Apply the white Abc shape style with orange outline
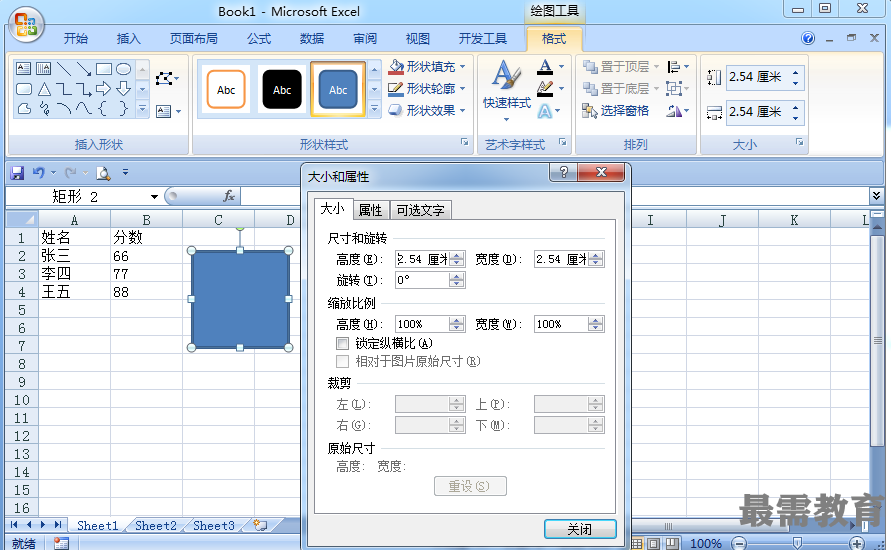 pos(226,89)
